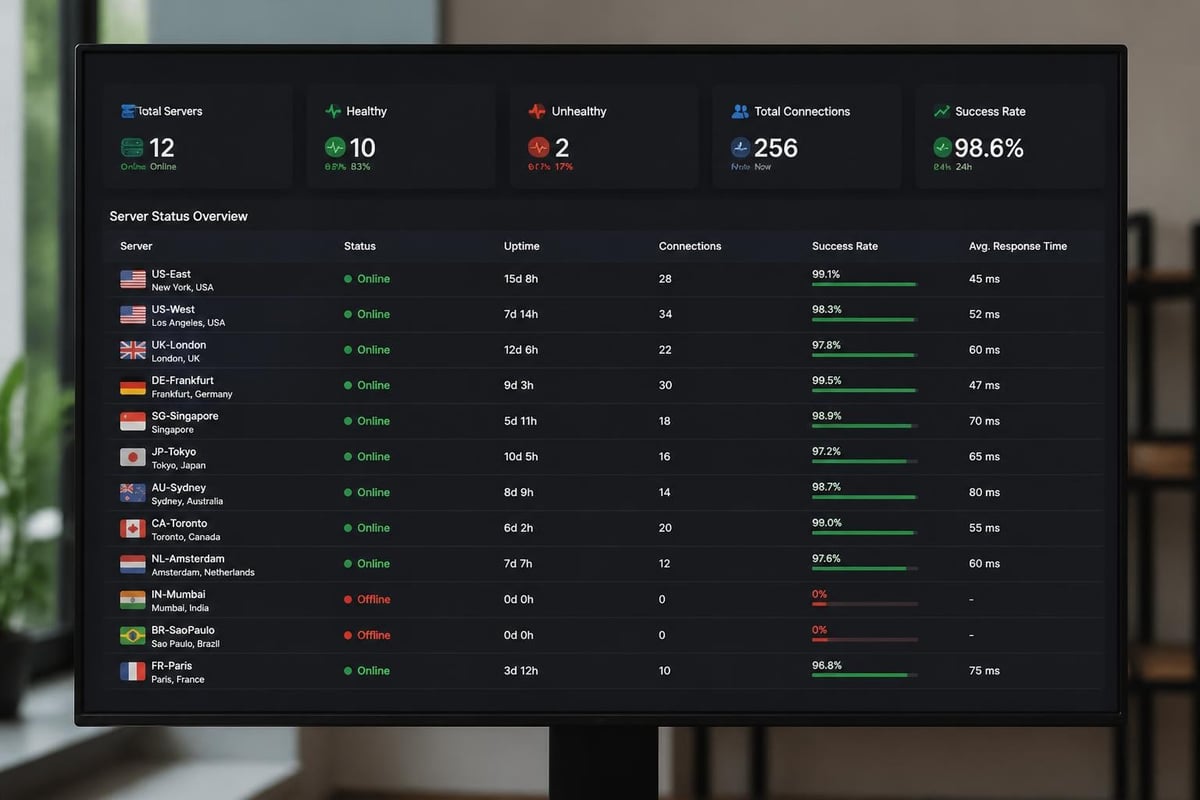Click the Success Rate trend chart icon

pyautogui.click(x=942, y=111)
